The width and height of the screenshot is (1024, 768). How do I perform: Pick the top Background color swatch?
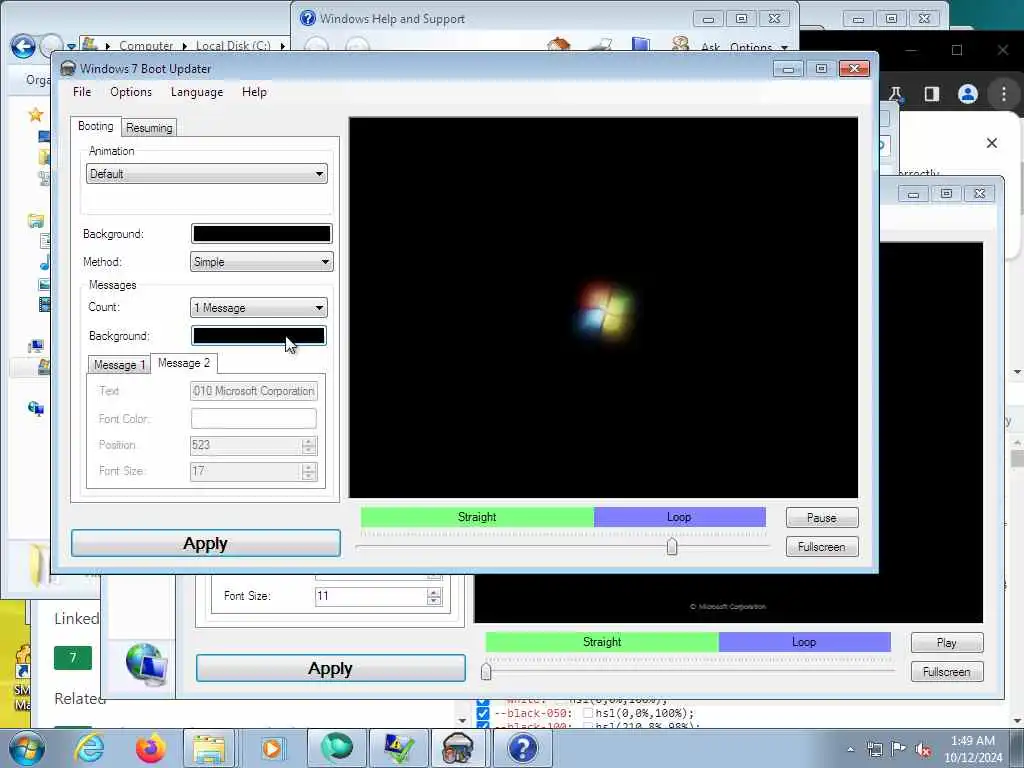point(262,234)
